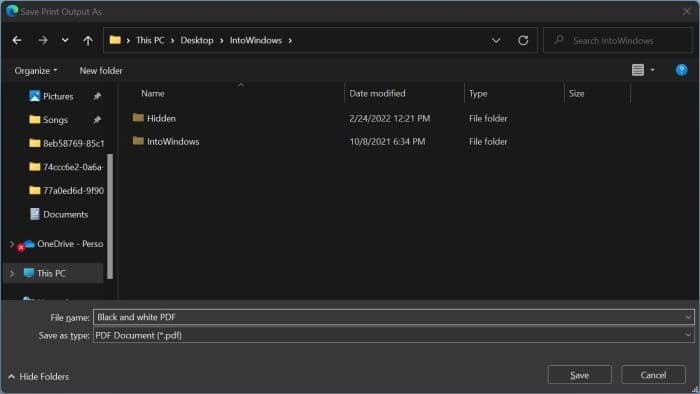This screenshot has width=700, height=394.
Task: Click the IntoWindows folder's icon in list
Action: (138, 141)
